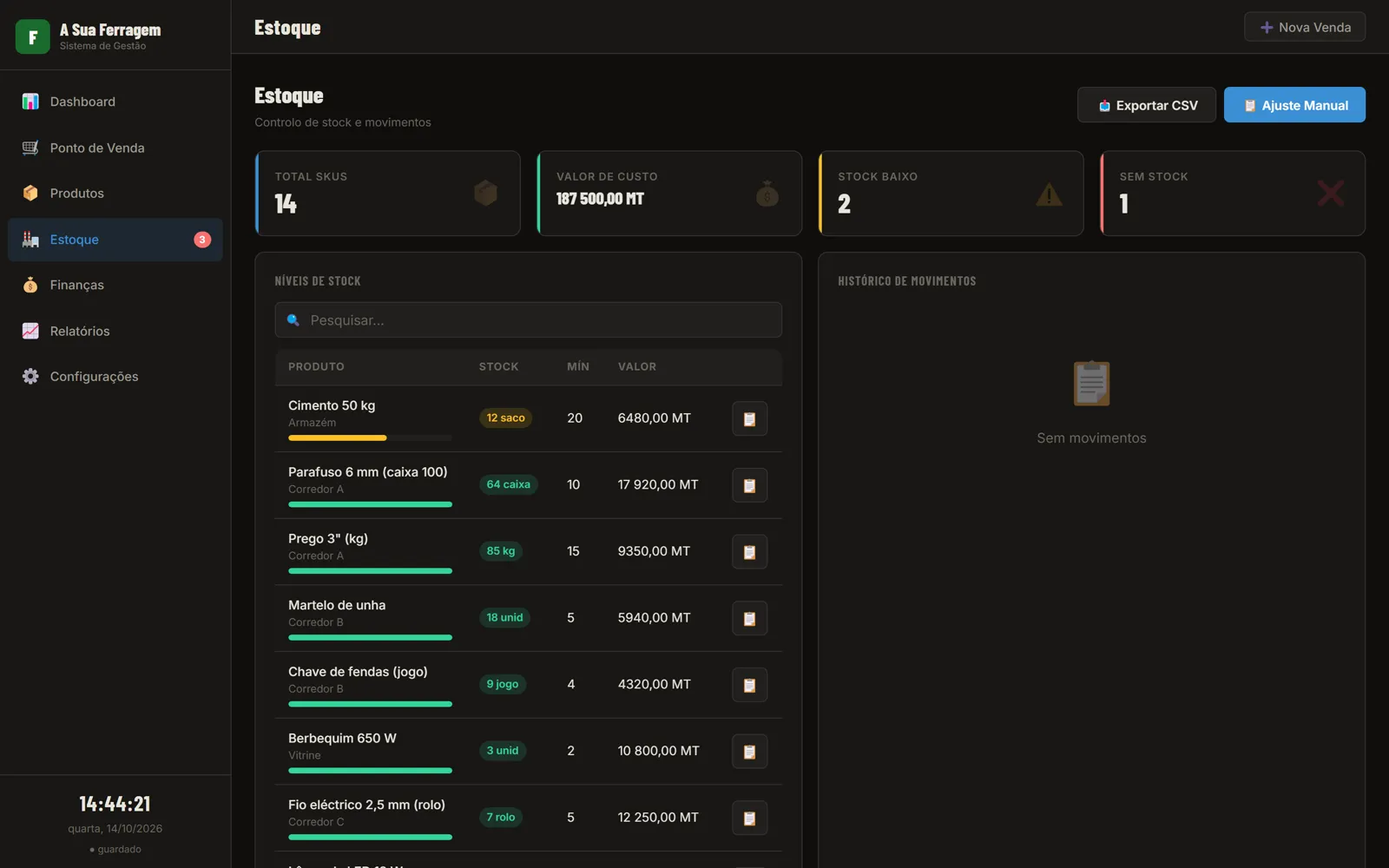Viewport: 1389px width, 868px height.
Task: Click the Cimento 50 kg stock progress bar
Action: point(370,437)
